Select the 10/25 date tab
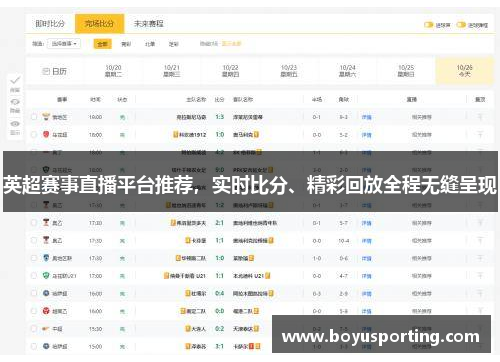Screen dimensions: 500x362 [x=406, y=71]
